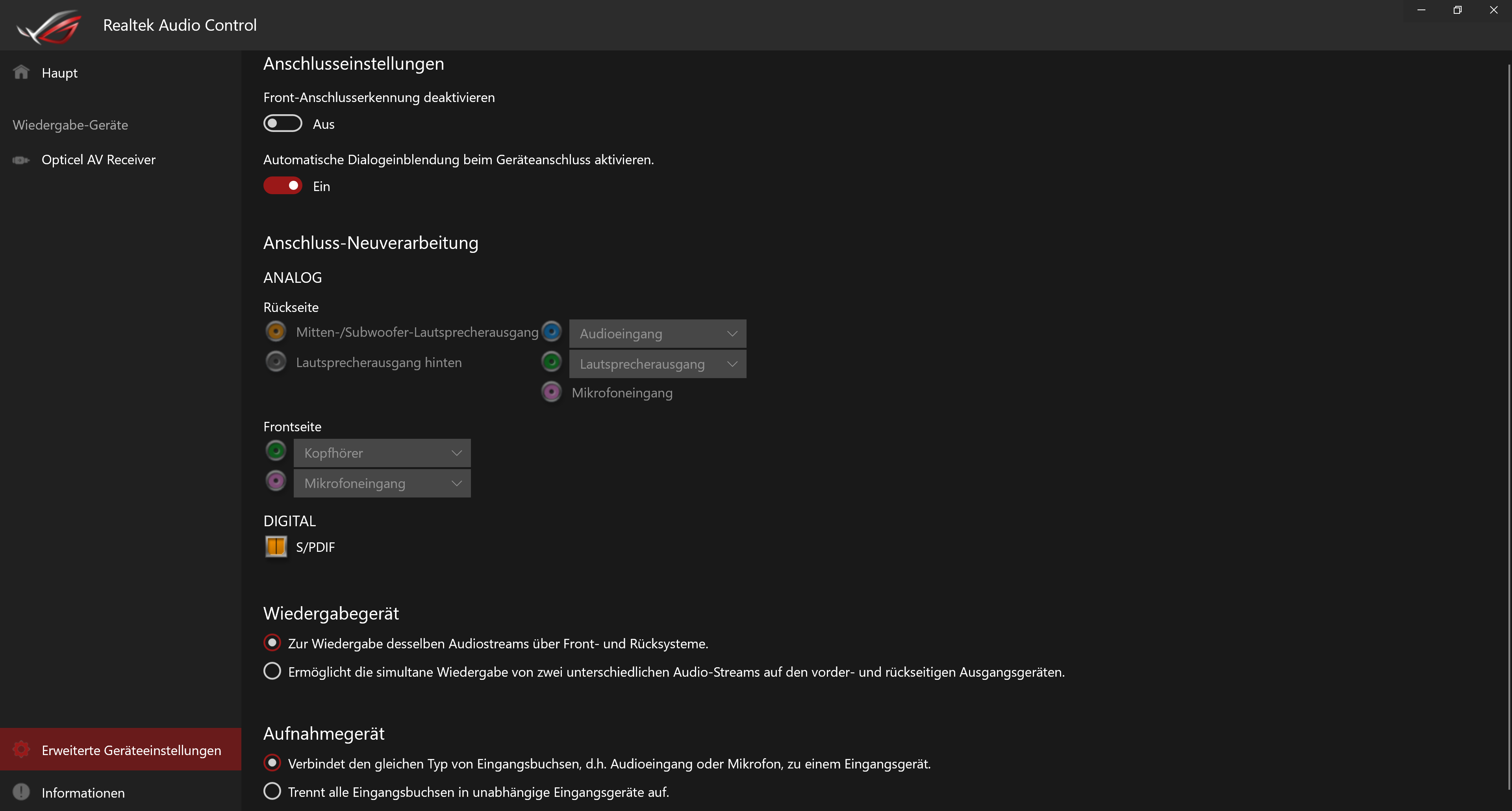Expand the front Mikrofoneingang dropdown
Image resolution: width=1512 pixels, height=811 pixels.
pyautogui.click(x=382, y=483)
